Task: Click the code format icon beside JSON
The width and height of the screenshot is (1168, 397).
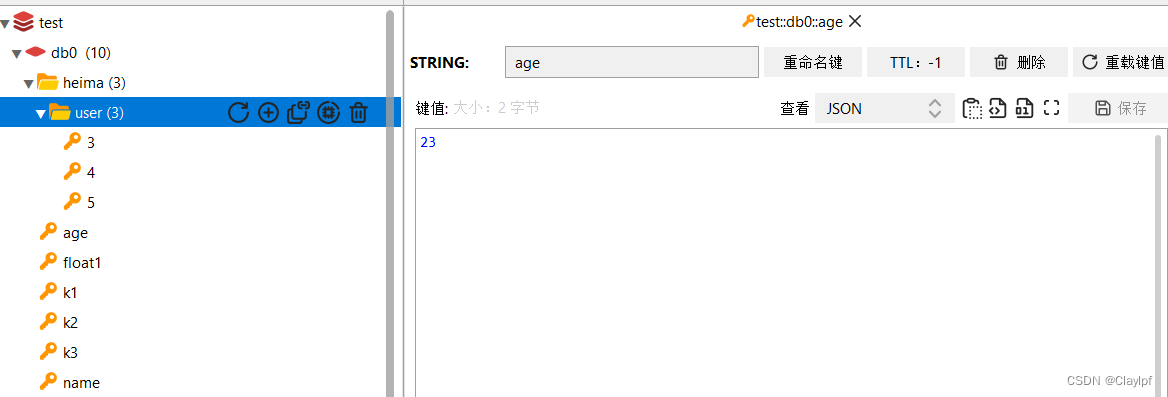Action: coord(998,108)
